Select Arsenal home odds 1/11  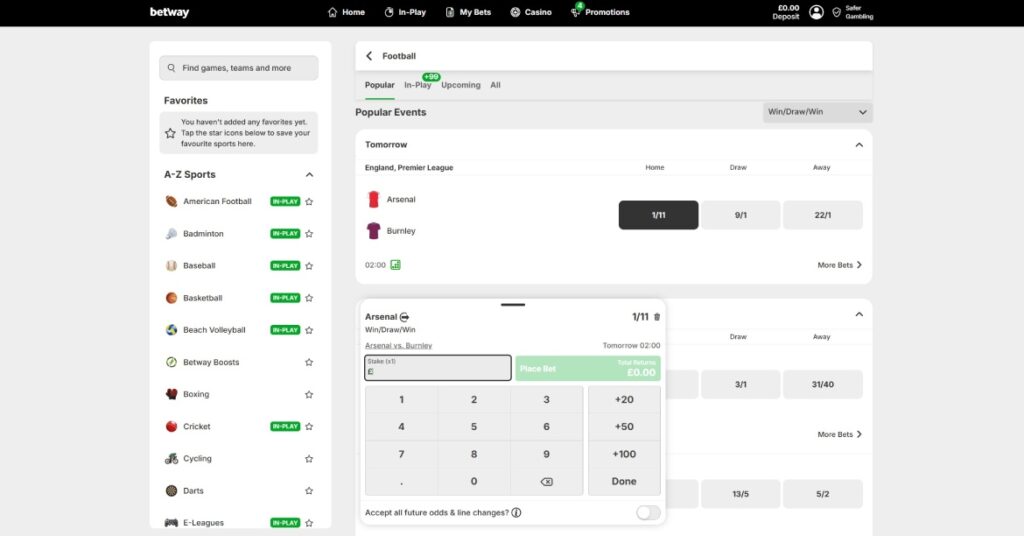point(658,215)
